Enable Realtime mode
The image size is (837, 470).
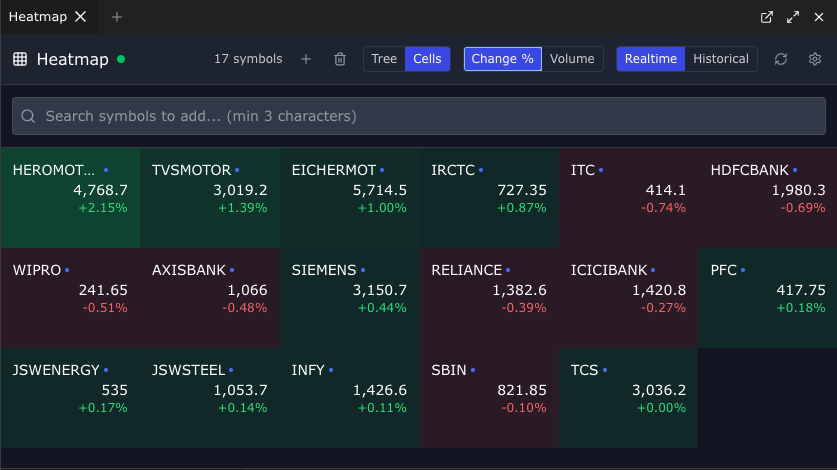(651, 59)
